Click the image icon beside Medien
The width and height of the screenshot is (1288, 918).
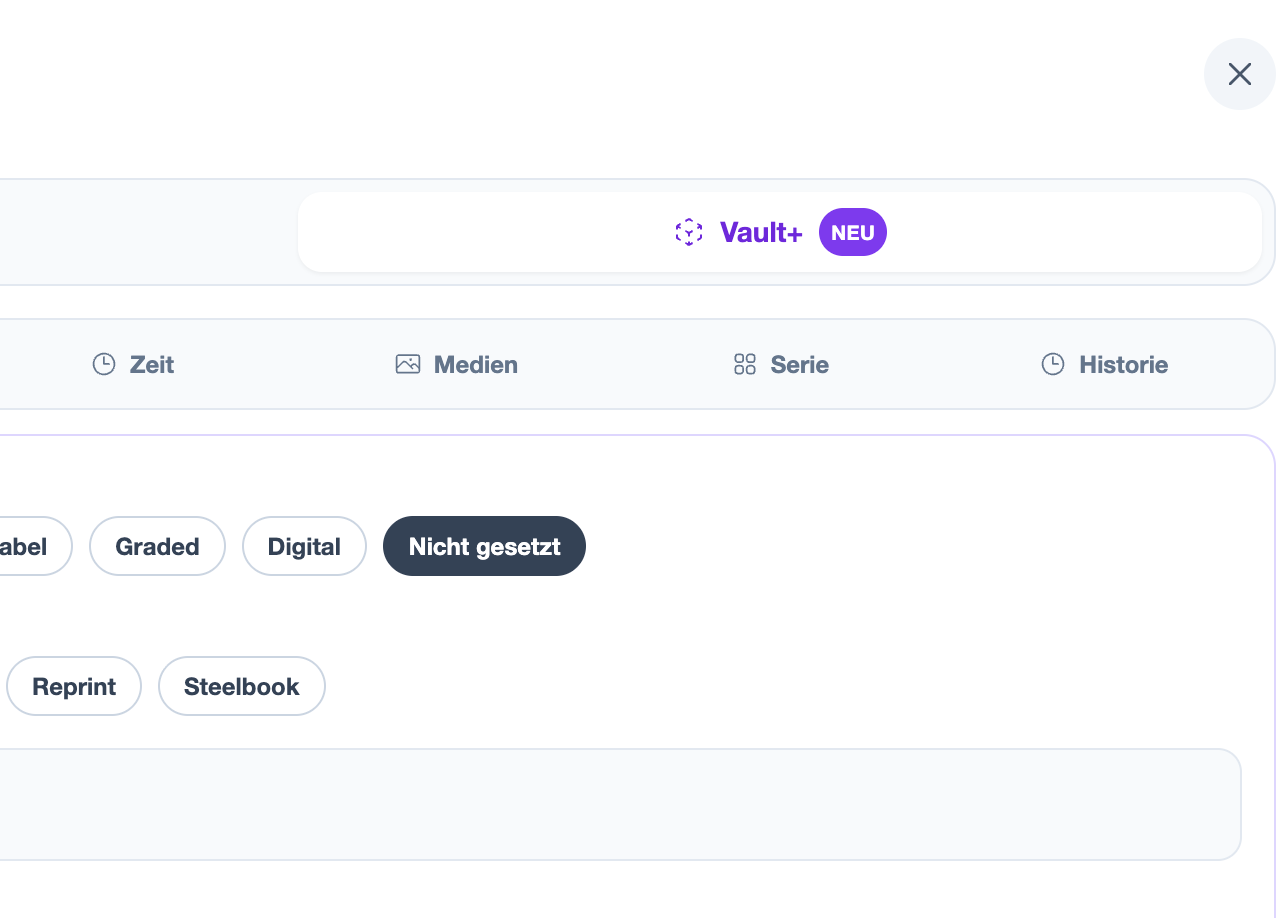pyautogui.click(x=408, y=364)
